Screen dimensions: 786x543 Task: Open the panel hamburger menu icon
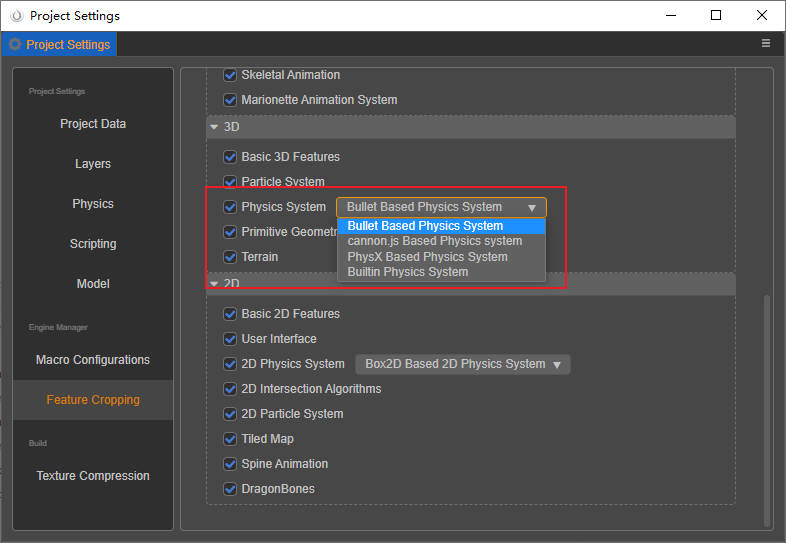point(765,44)
